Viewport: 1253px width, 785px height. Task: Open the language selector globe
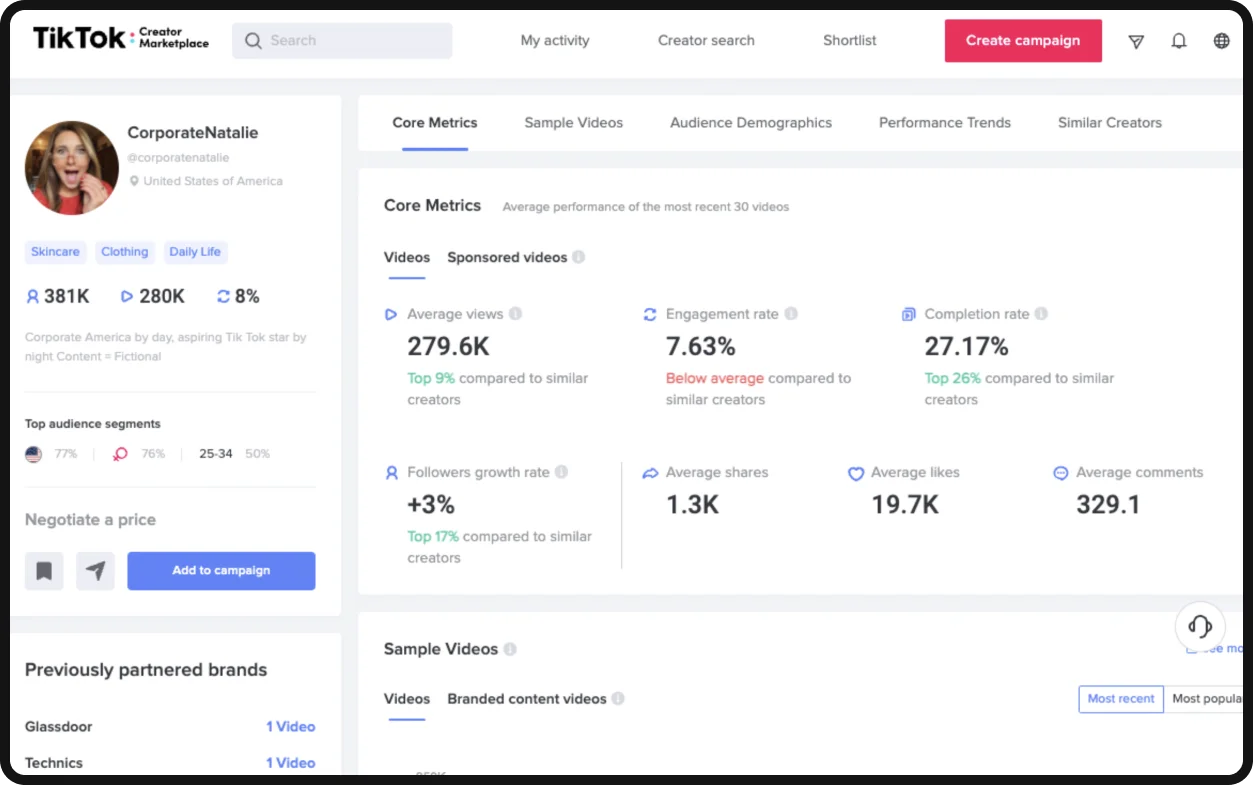[1221, 40]
